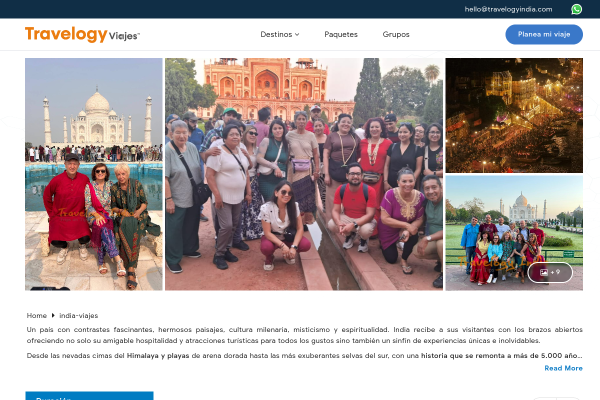Viewport: 600px width, 400px height.
Task: Click the india-viajes breadcrumb
Action: pos(78,315)
